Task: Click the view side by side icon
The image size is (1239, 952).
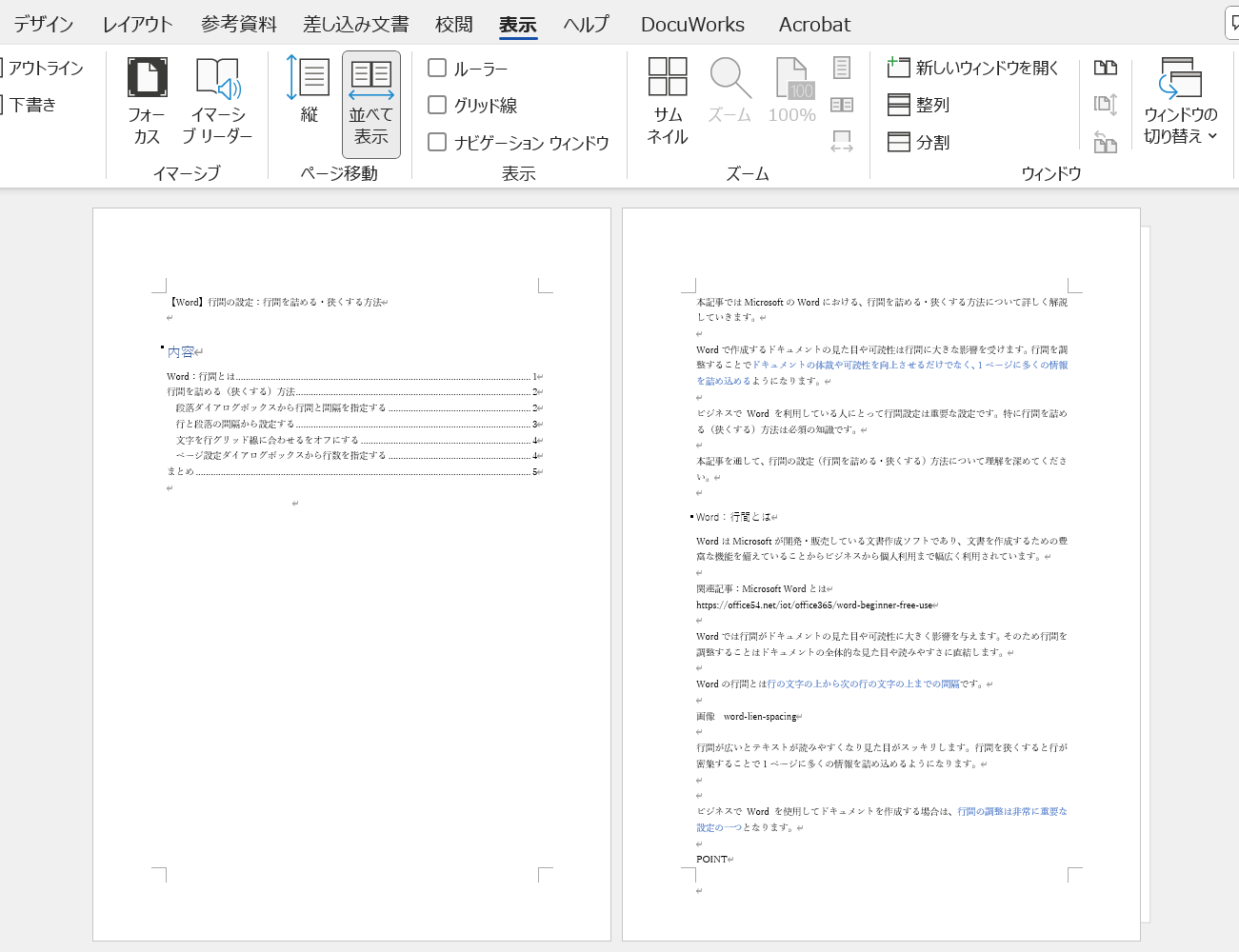Action: pos(1106,68)
